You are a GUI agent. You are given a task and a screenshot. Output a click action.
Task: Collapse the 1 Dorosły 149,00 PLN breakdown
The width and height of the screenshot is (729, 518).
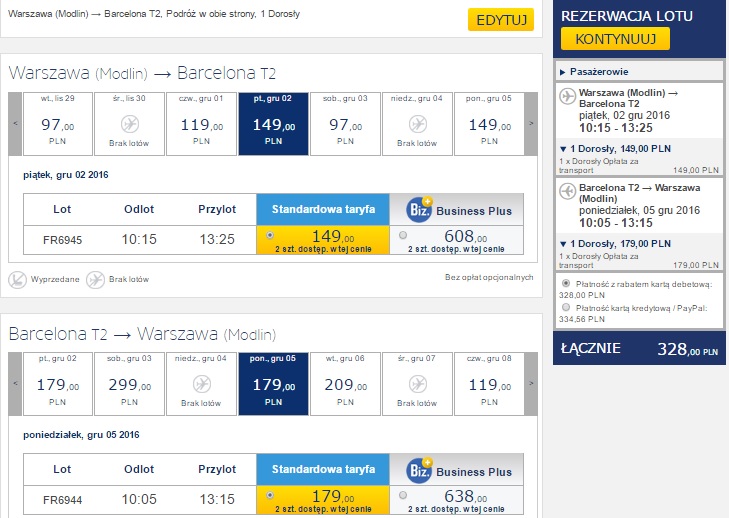pyautogui.click(x=616, y=149)
